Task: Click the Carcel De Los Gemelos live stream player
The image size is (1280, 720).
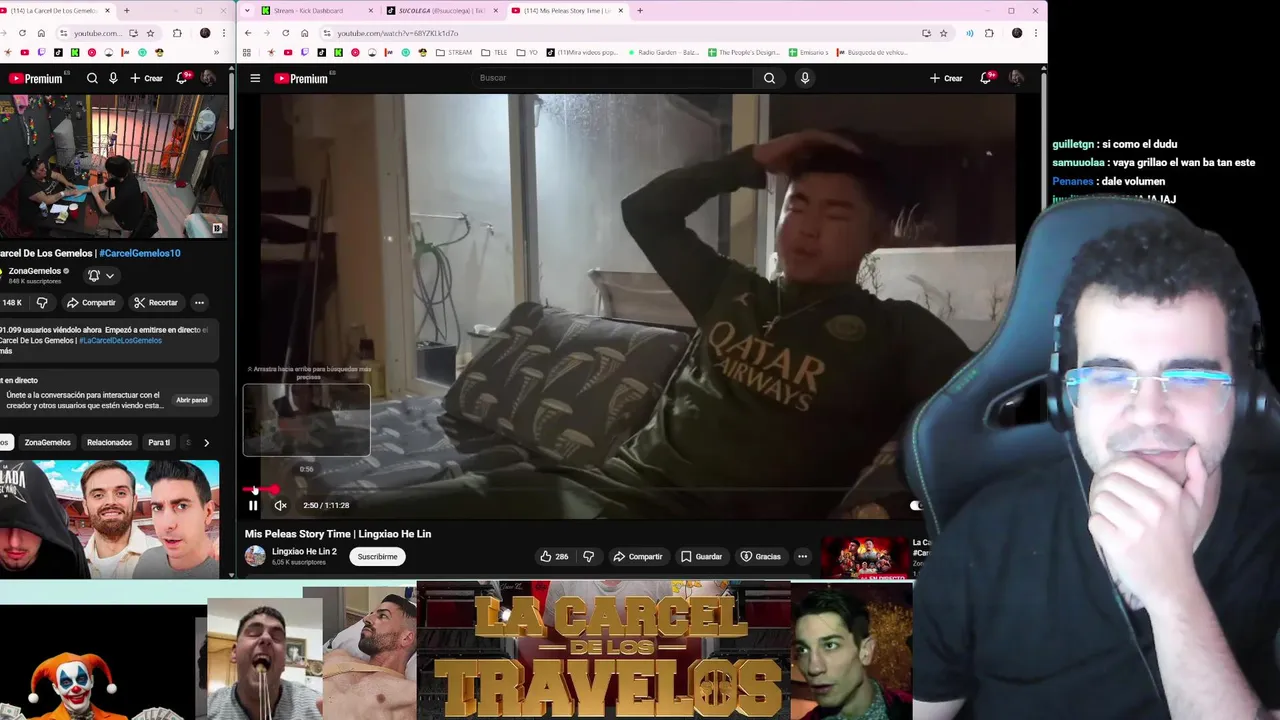Action: click(x=112, y=166)
